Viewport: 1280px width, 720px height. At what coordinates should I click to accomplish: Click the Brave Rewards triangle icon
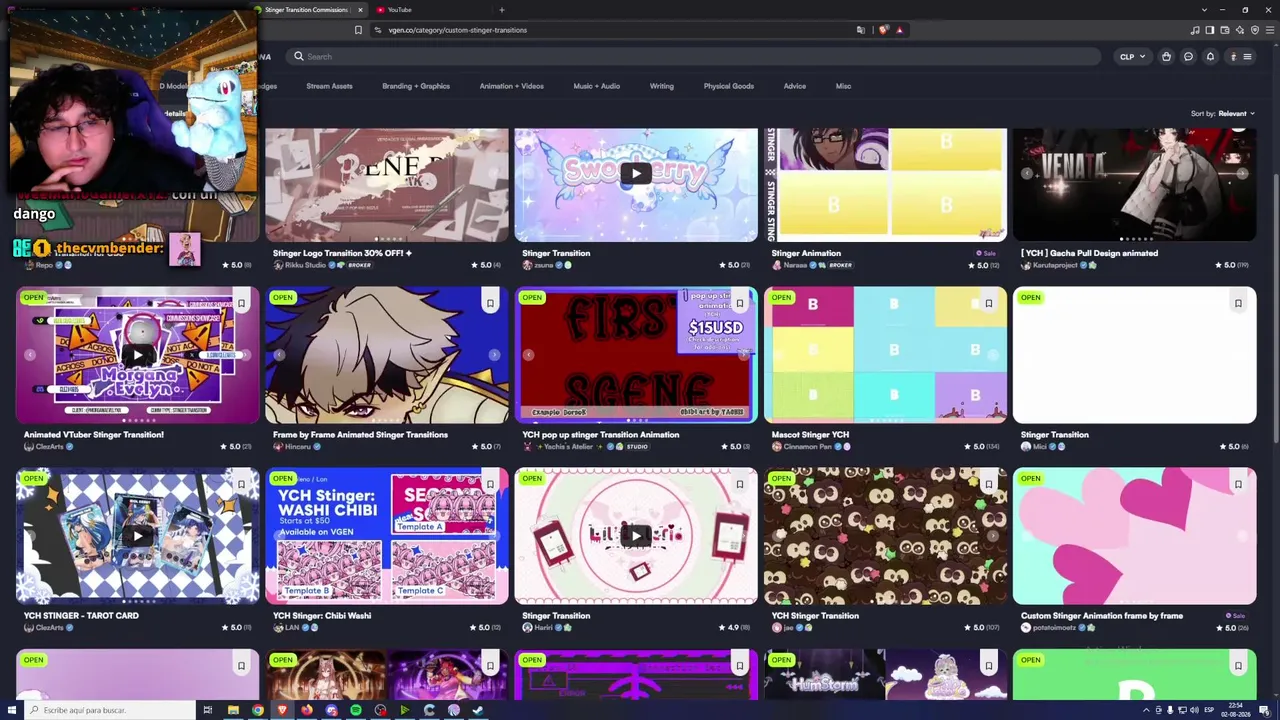(x=899, y=30)
